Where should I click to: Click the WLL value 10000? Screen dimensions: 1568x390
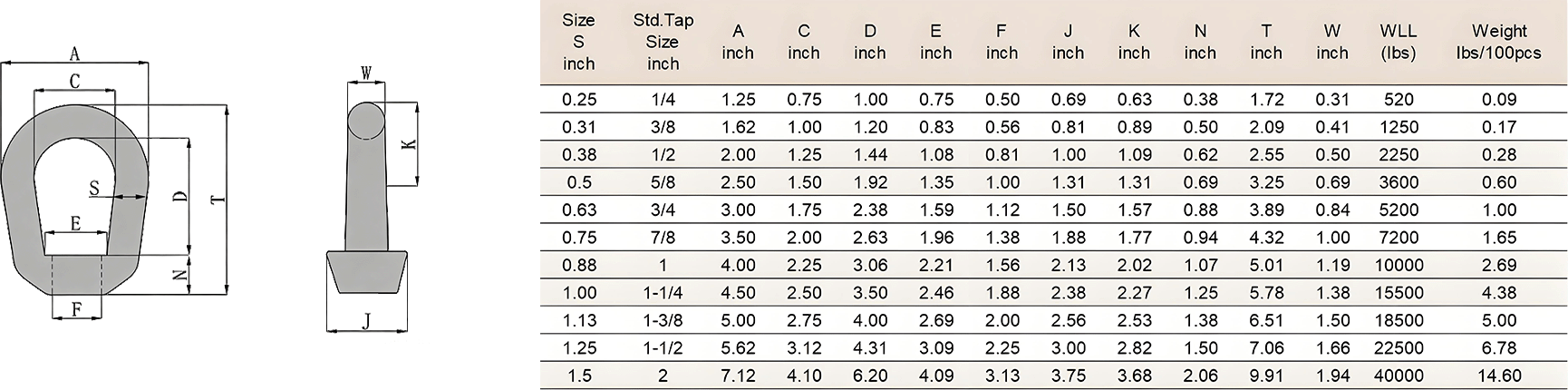[1399, 265]
